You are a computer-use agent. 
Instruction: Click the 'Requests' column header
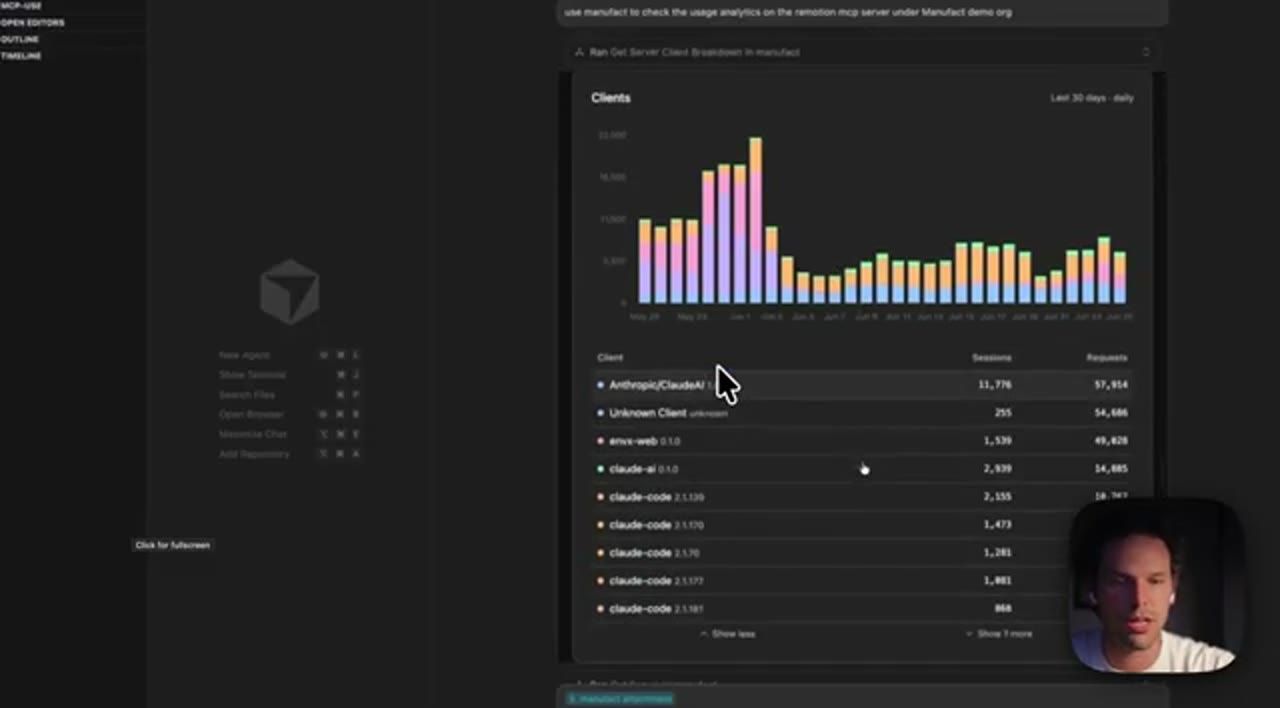tap(1107, 357)
